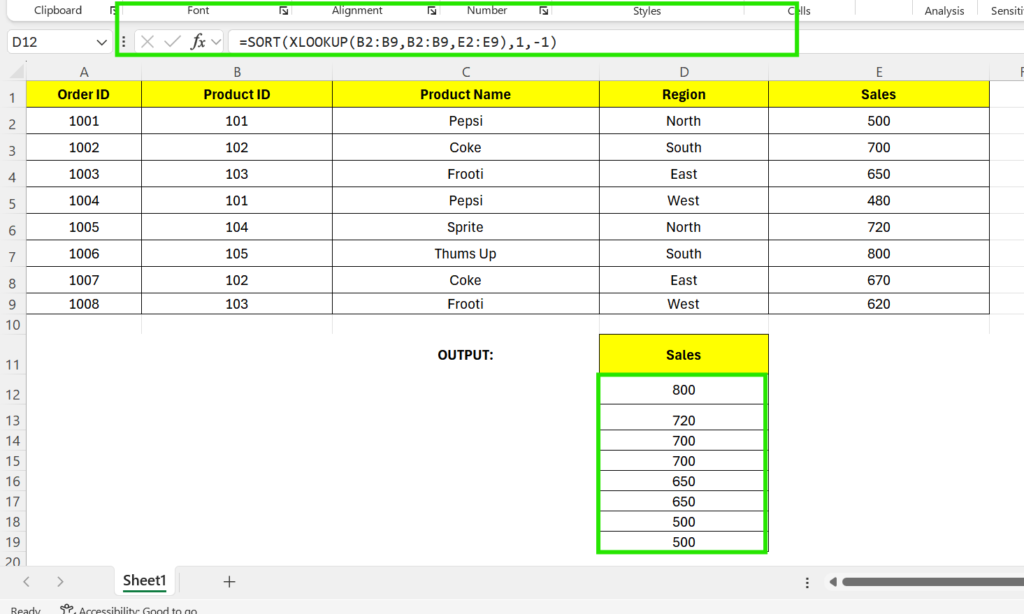
Task: Click cell with Order ID 1001
Action: coord(84,121)
